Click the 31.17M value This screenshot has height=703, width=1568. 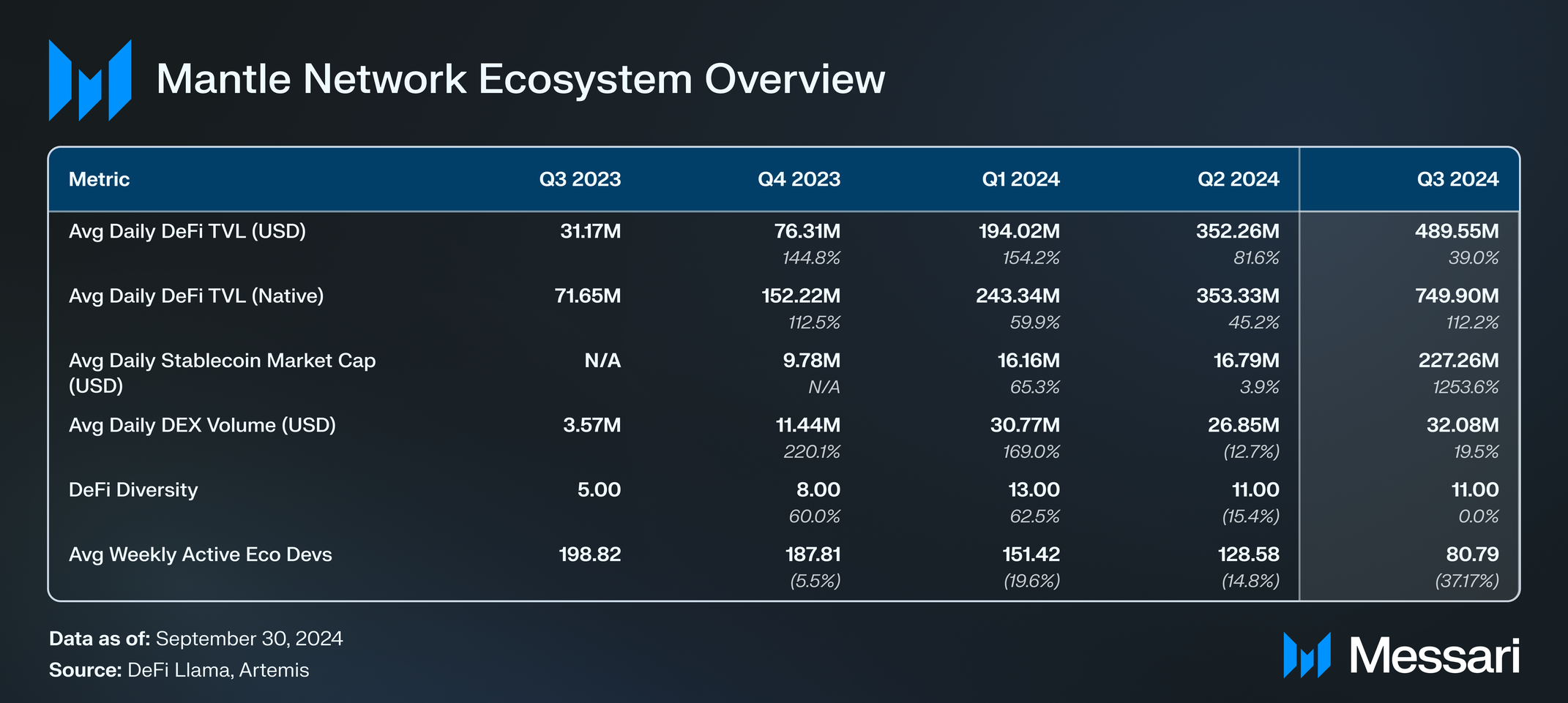[591, 231]
